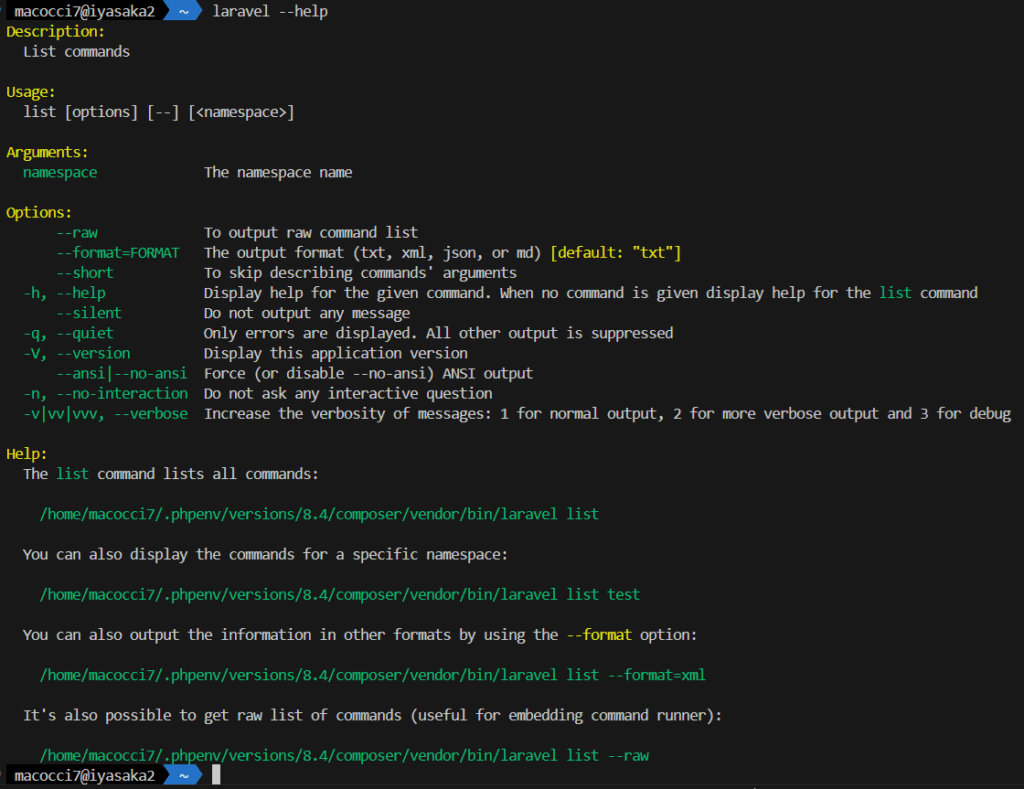Click the yellow Help: section heading

pos(27,454)
